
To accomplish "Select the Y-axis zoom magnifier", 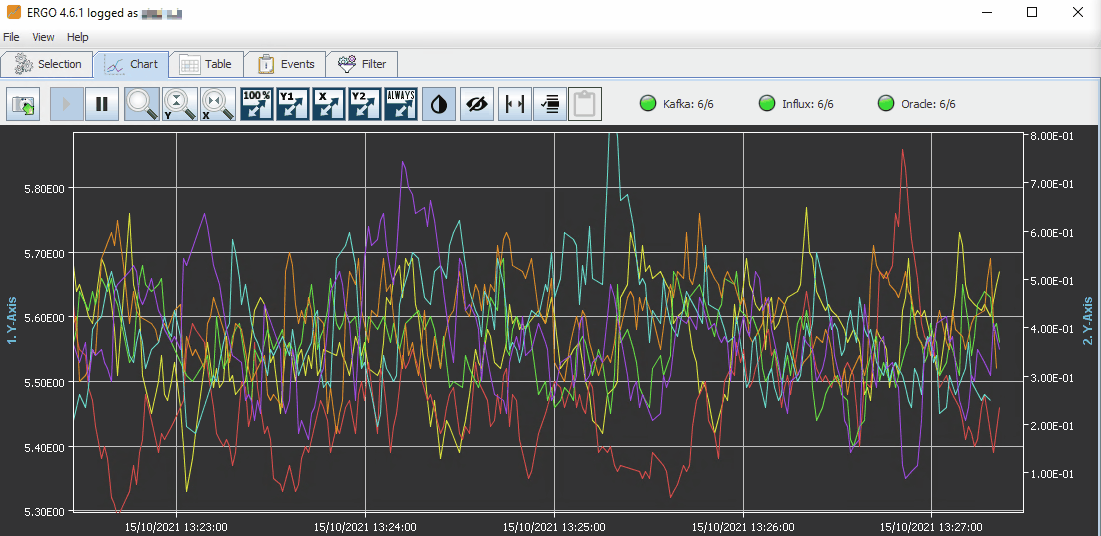I will (x=180, y=104).
